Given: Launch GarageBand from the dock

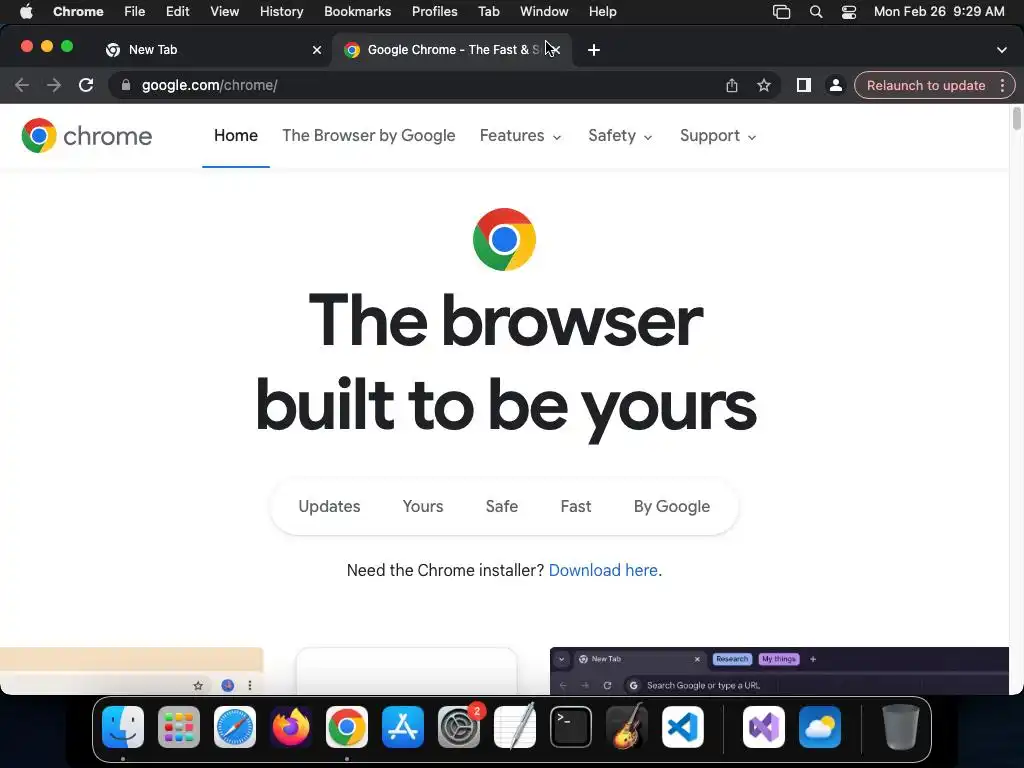Looking at the screenshot, I should click(626, 727).
